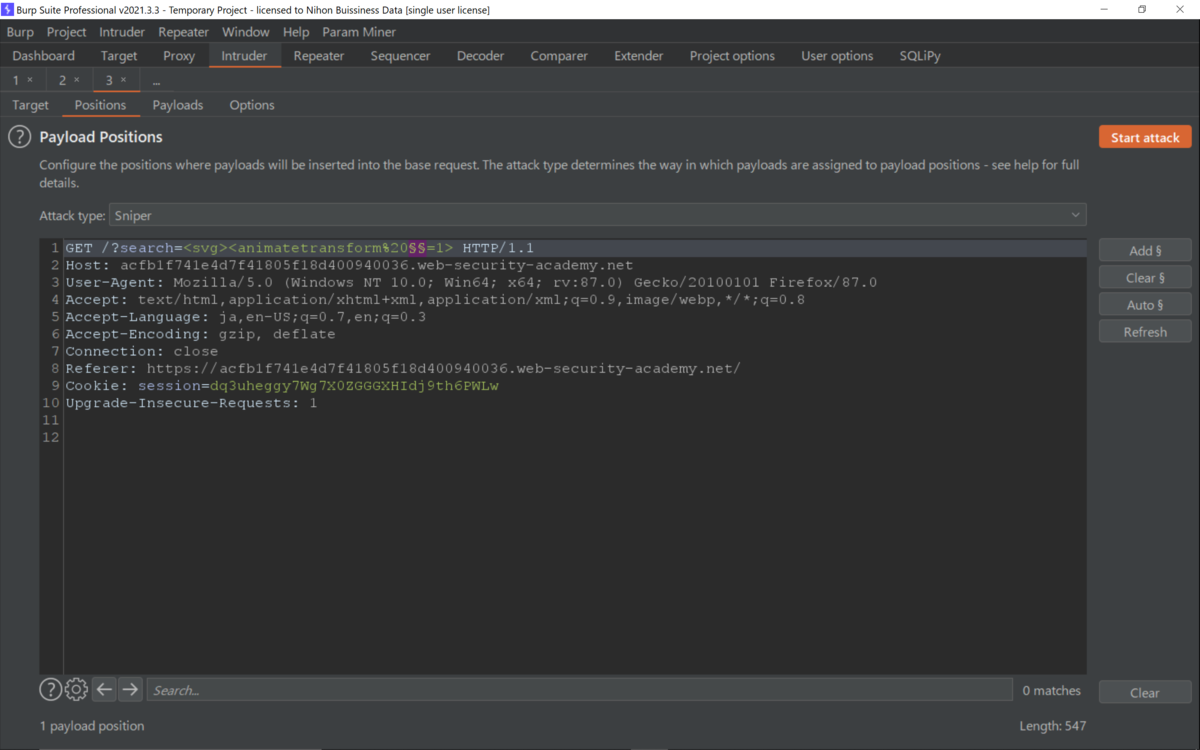Focus the Search input field
The image size is (1200, 750).
tap(580, 689)
